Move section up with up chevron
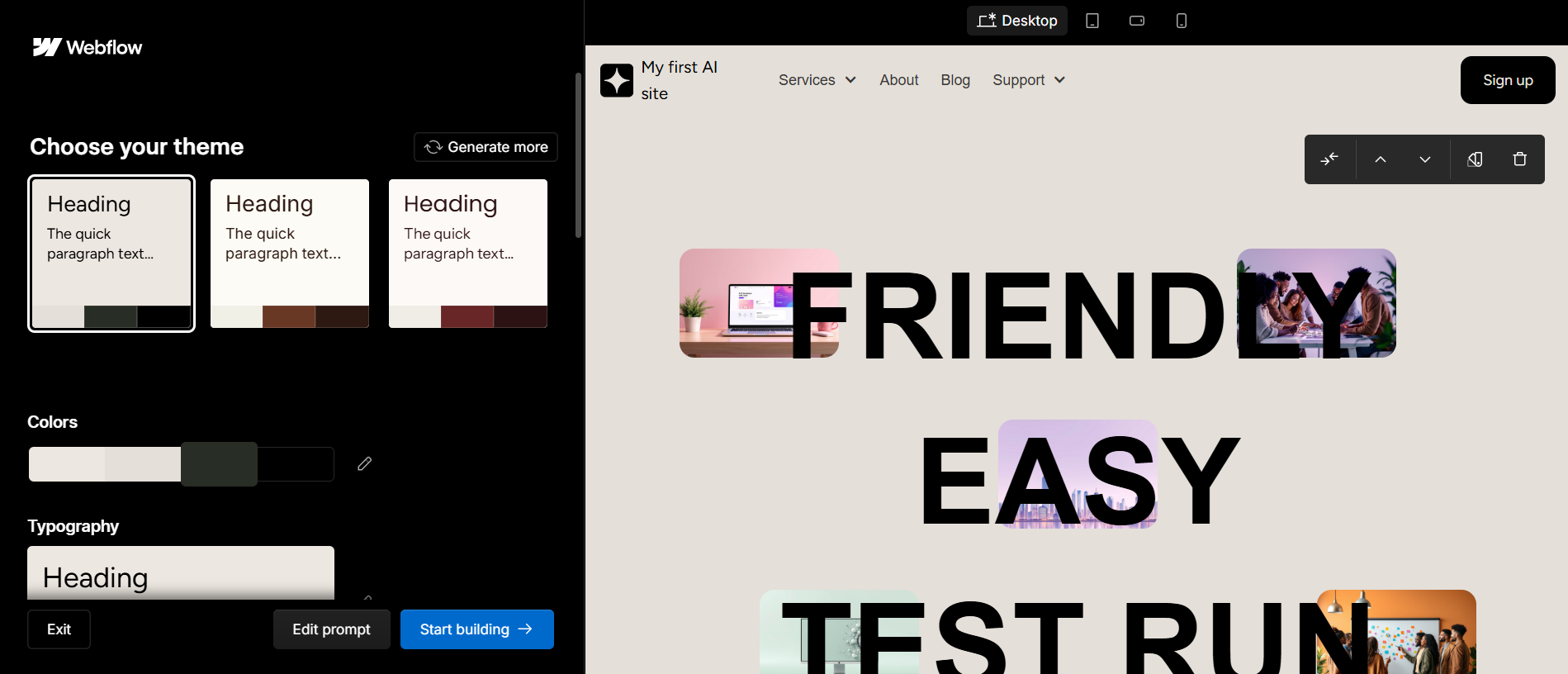 (x=1381, y=159)
